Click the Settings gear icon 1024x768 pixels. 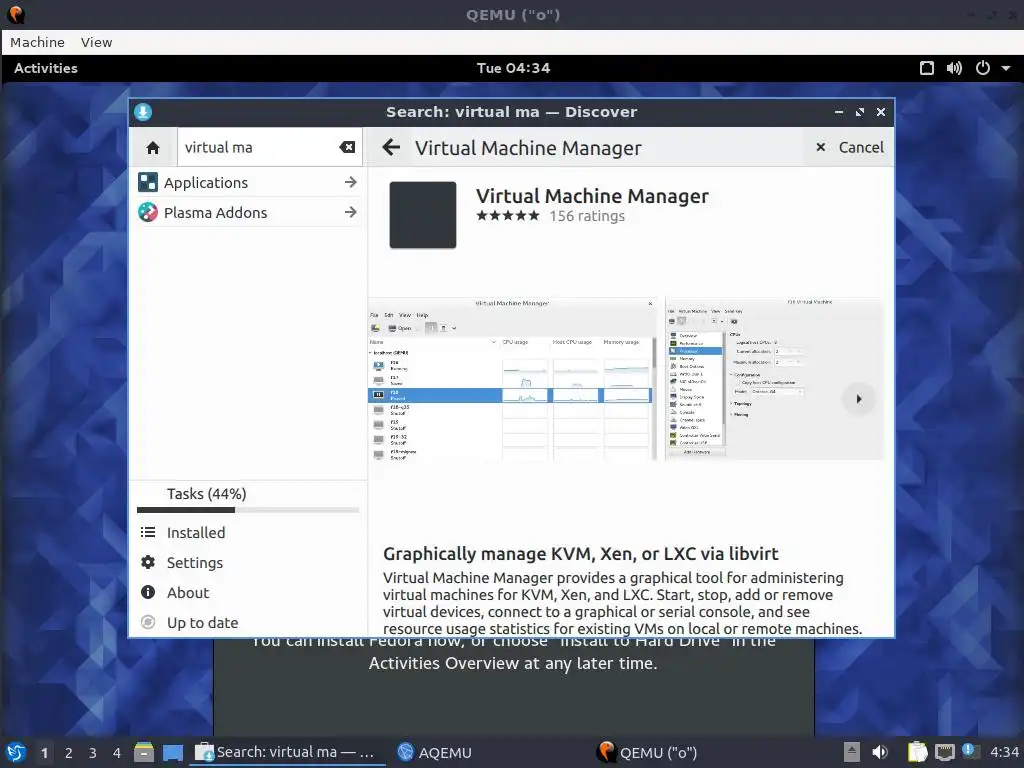point(148,562)
